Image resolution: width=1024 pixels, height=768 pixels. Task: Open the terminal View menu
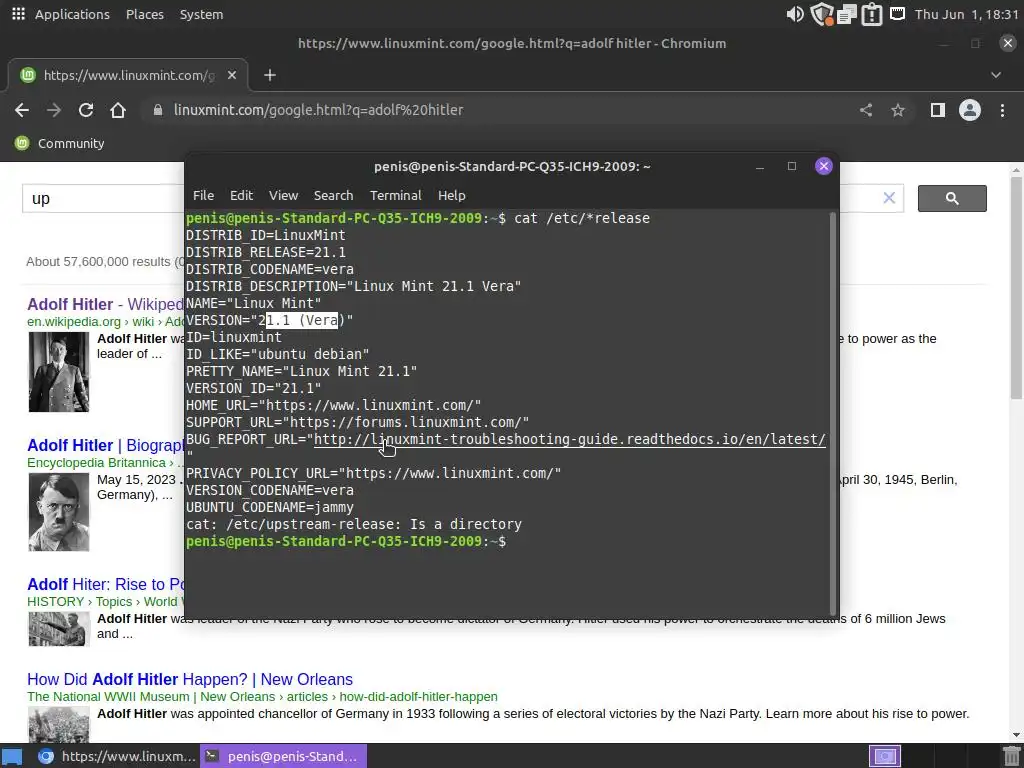click(283, 195)
